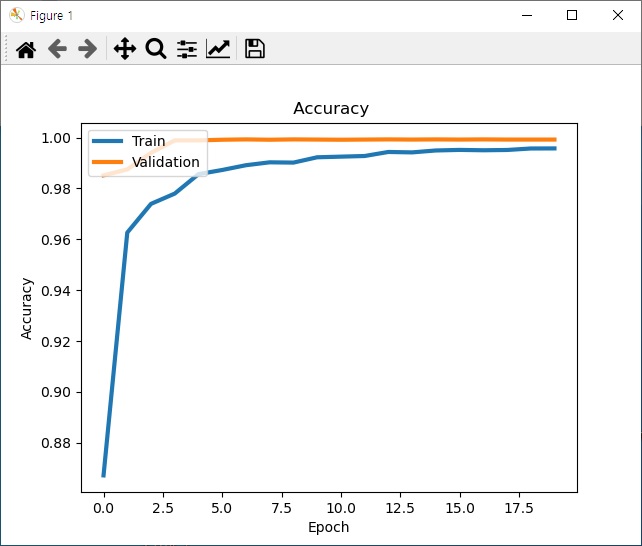Click the 0.92 y-axis tick label
The image size is (642, 546).
tap(56, 342)
